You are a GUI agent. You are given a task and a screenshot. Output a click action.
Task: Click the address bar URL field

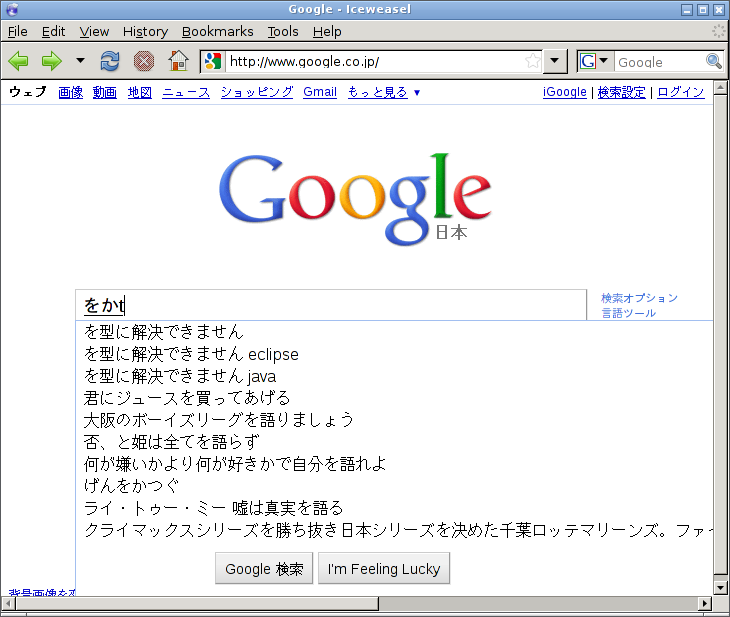pyautogui.click(x=375, y=61)
